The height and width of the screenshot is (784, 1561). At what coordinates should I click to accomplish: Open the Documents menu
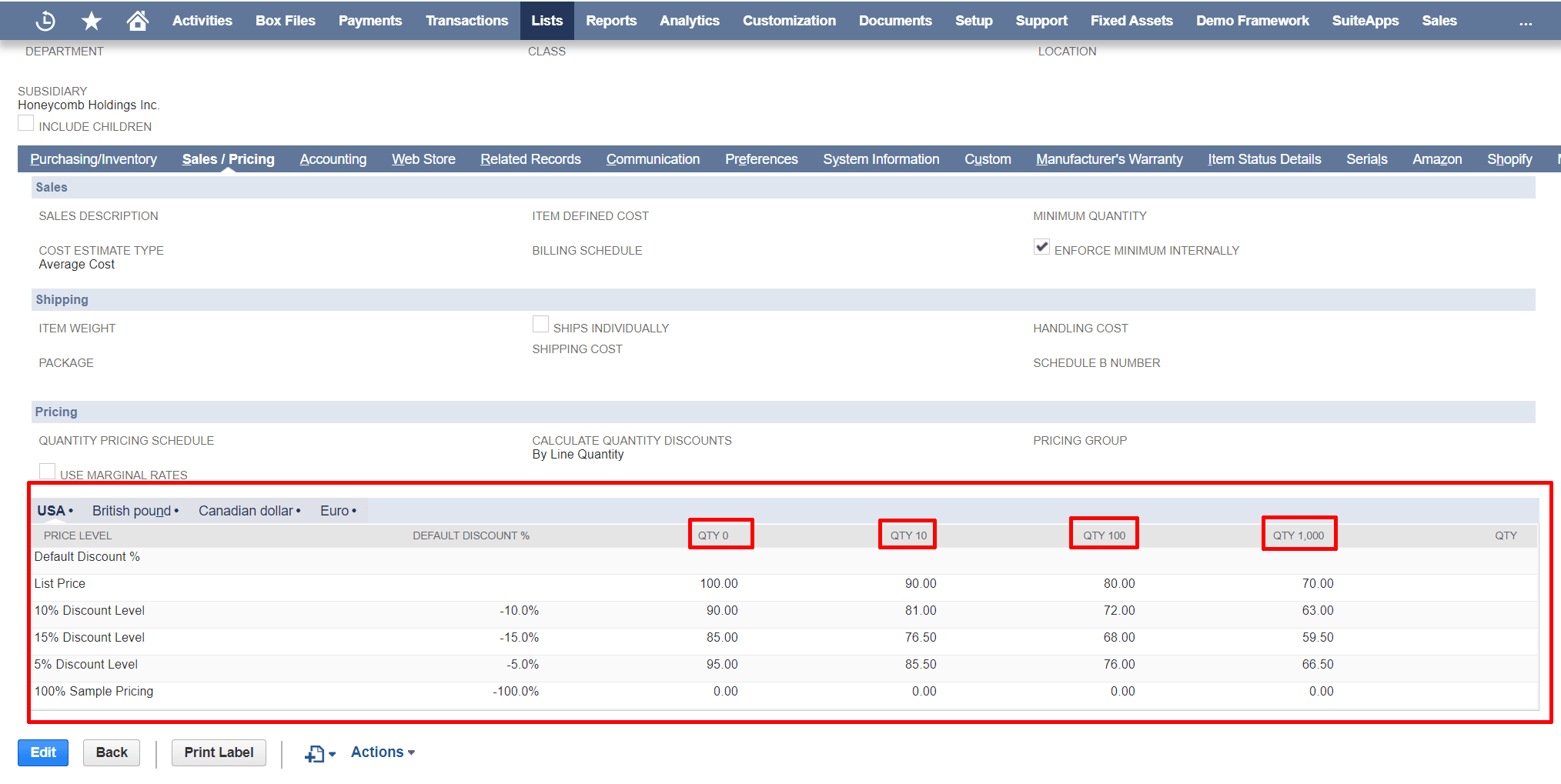pyautogui.click(x=895, y=21)
